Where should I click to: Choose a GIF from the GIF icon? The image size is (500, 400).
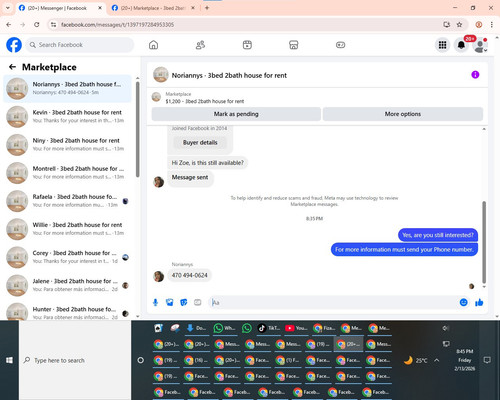coord(198,302)
